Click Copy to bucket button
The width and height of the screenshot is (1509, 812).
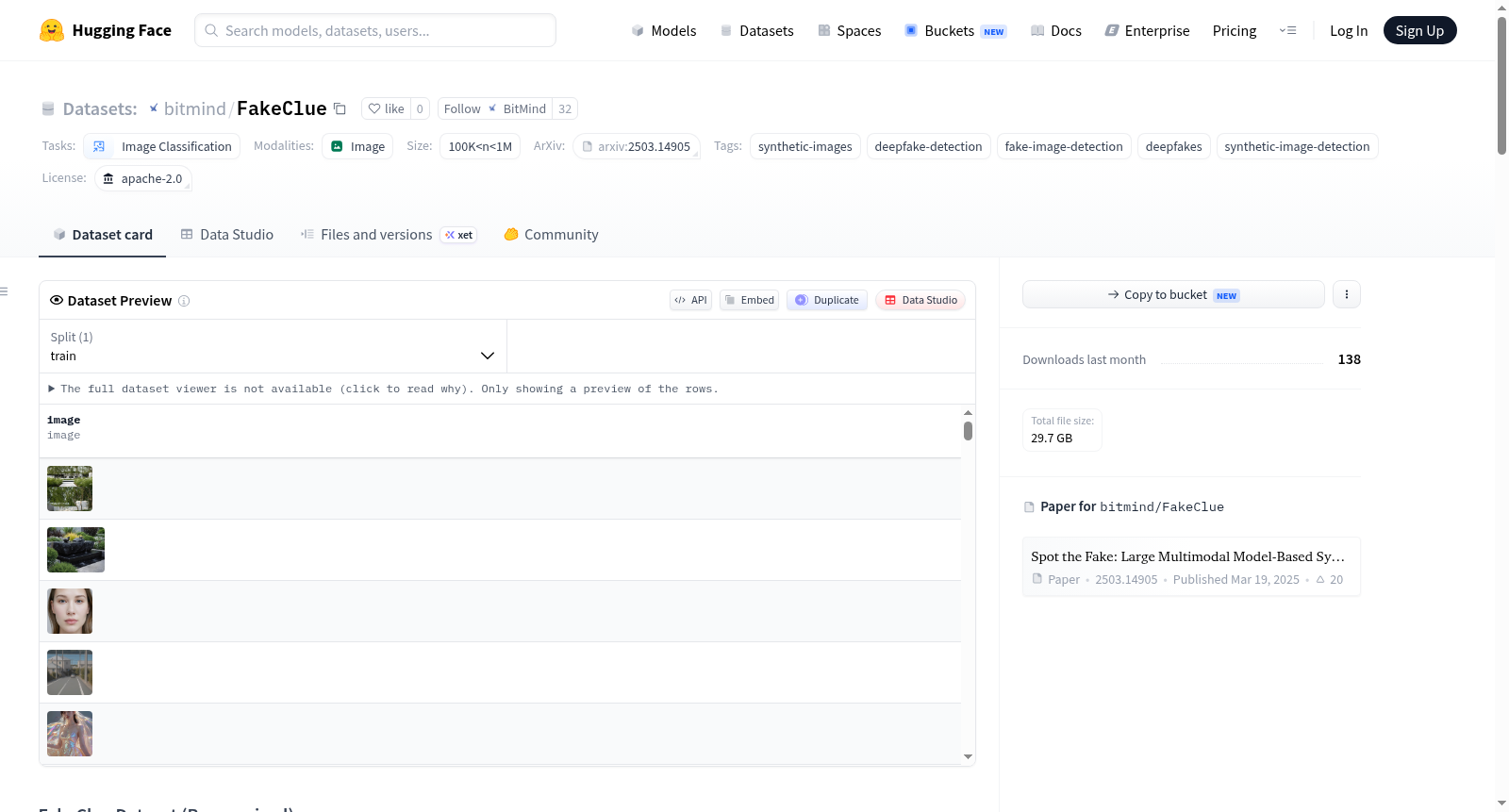coord(1173,294)
